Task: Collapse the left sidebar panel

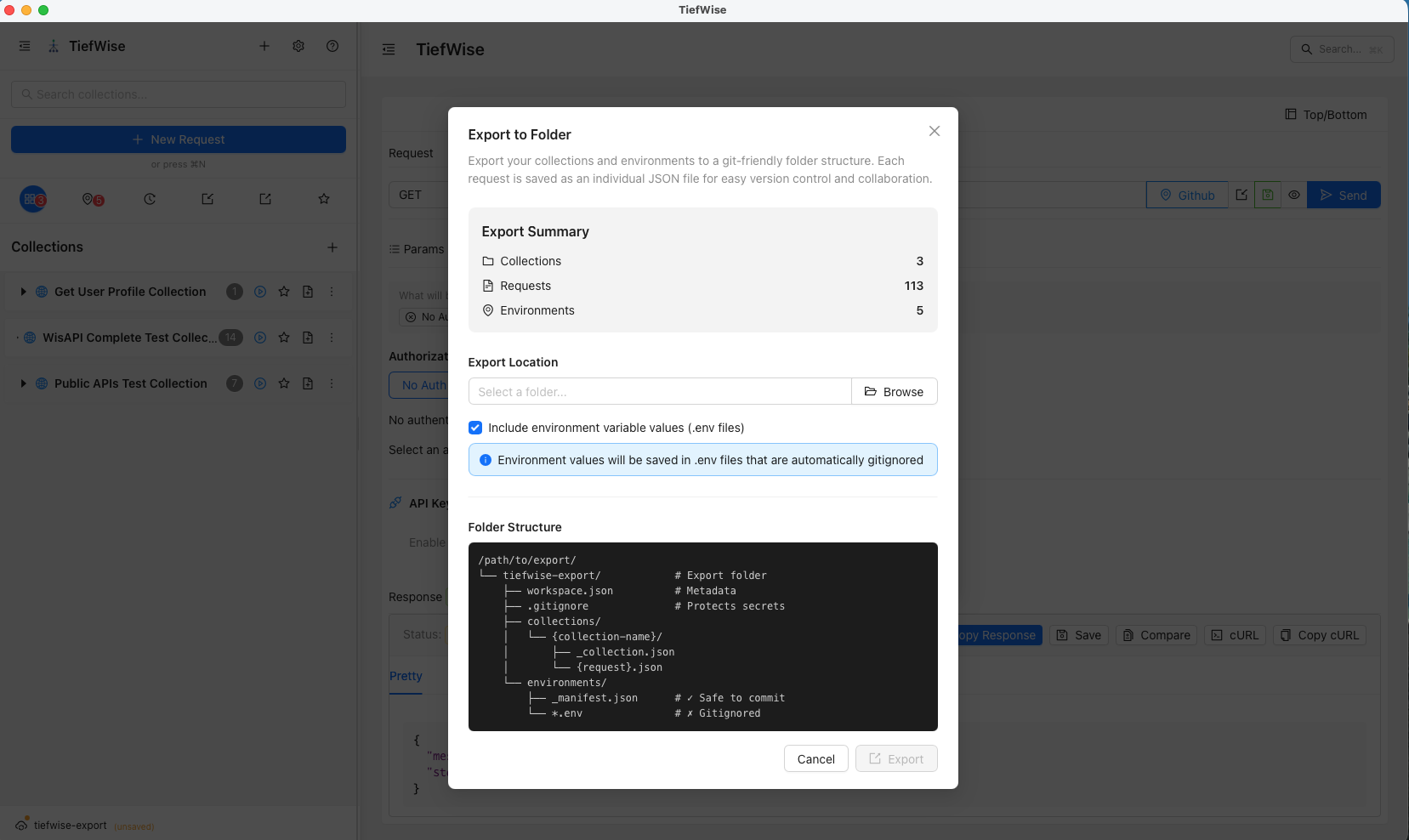Action: coord(25,46)
